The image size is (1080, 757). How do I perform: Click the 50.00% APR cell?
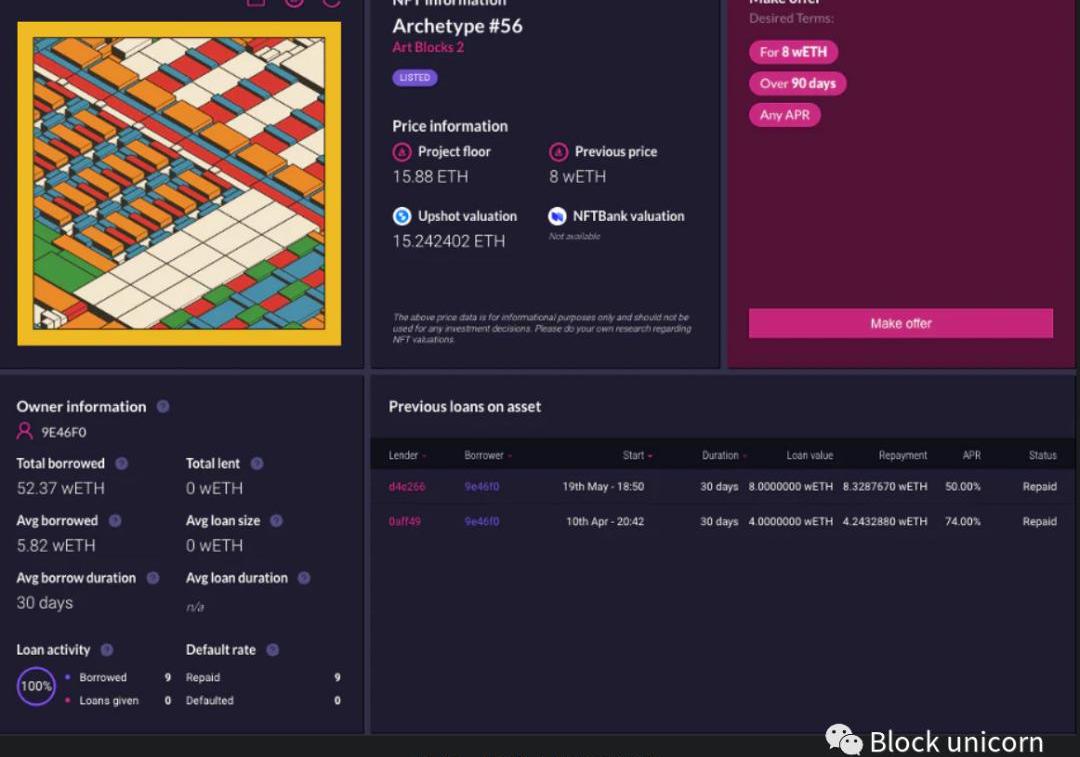tap(963, 486)
